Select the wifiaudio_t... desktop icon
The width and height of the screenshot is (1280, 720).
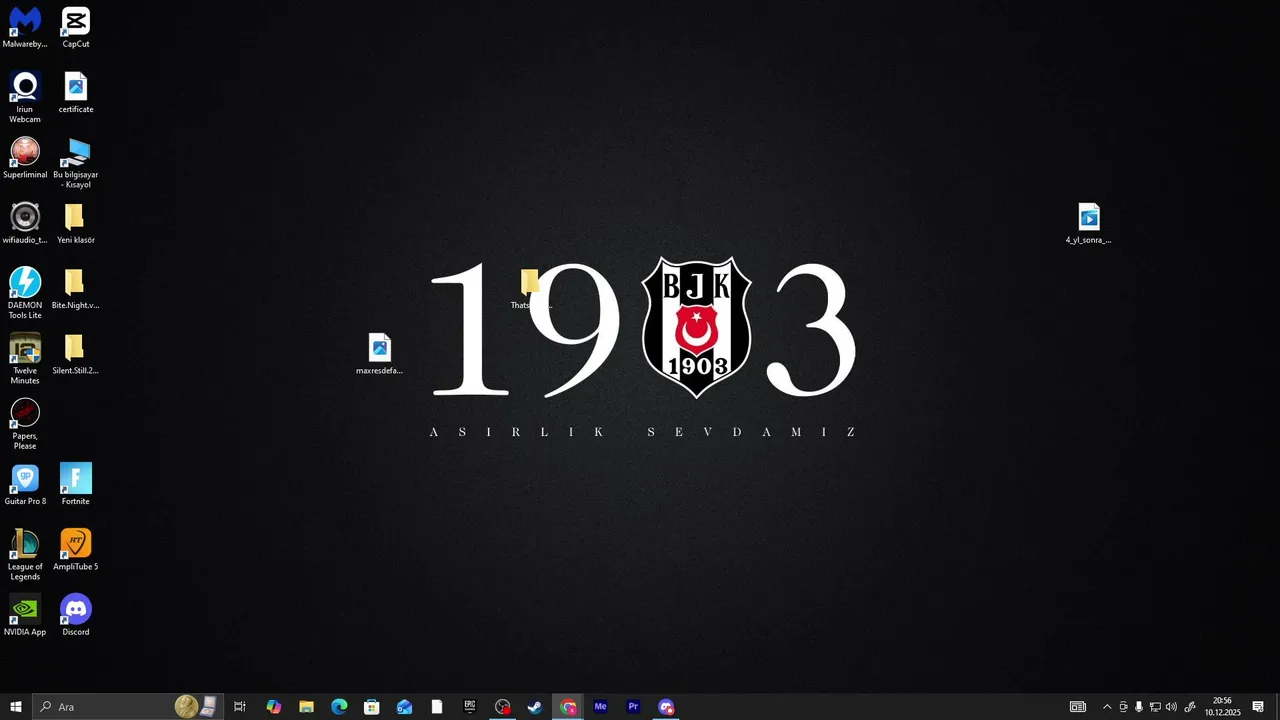coord(25,223)
